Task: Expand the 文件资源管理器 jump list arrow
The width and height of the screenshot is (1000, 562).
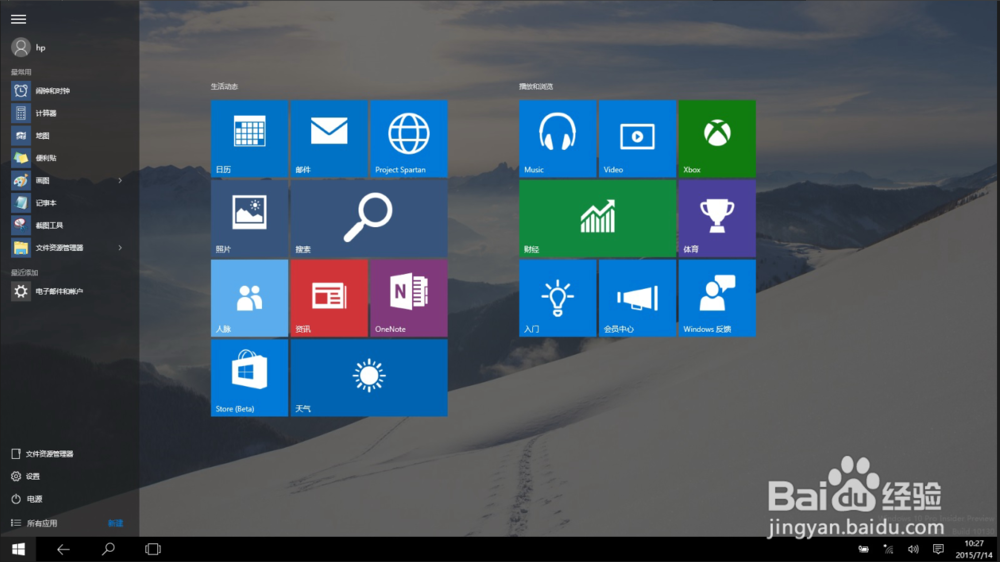Action: pyautogui.click(x=120, y=248)
